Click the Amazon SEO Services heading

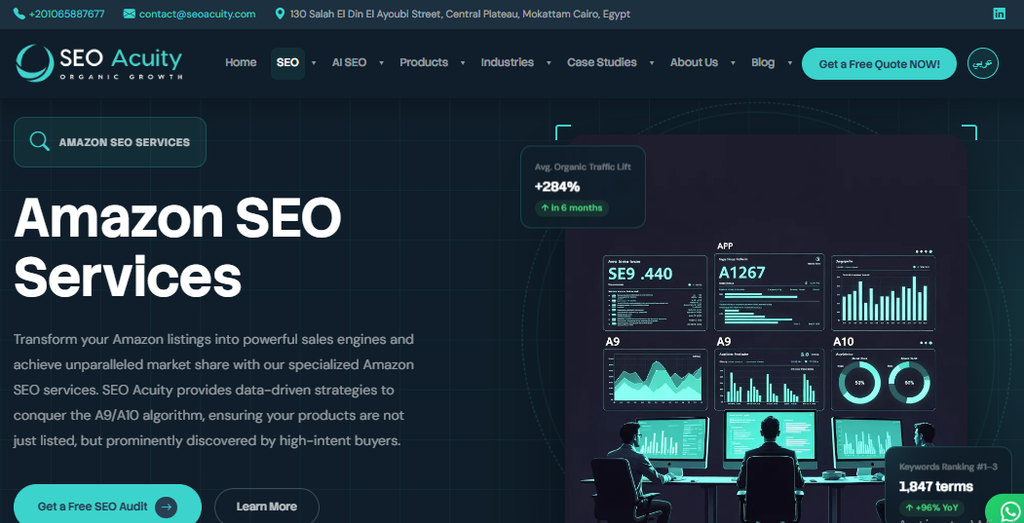[x=178, y=247]
